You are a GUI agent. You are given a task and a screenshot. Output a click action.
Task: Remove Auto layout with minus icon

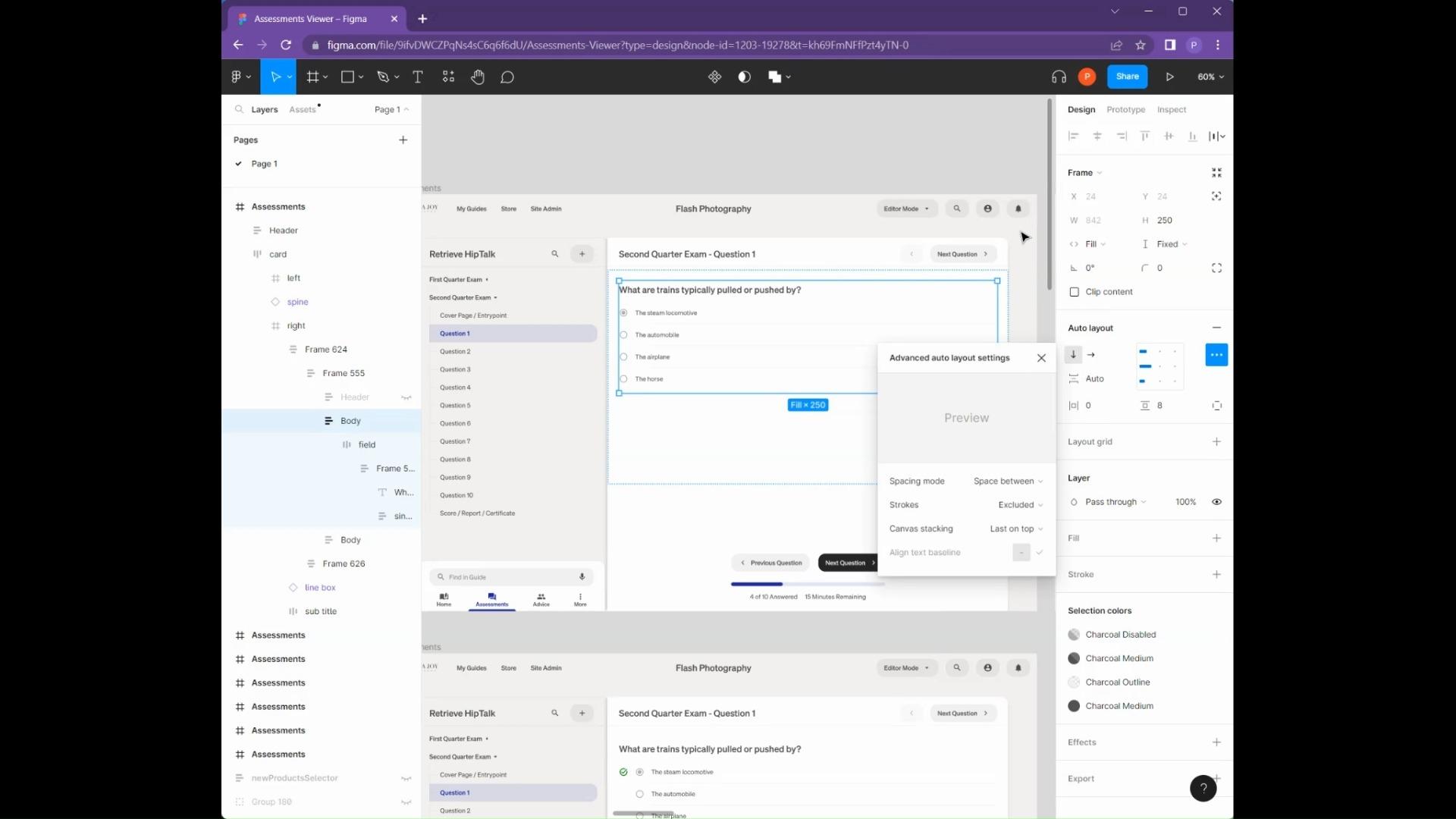1216,328
